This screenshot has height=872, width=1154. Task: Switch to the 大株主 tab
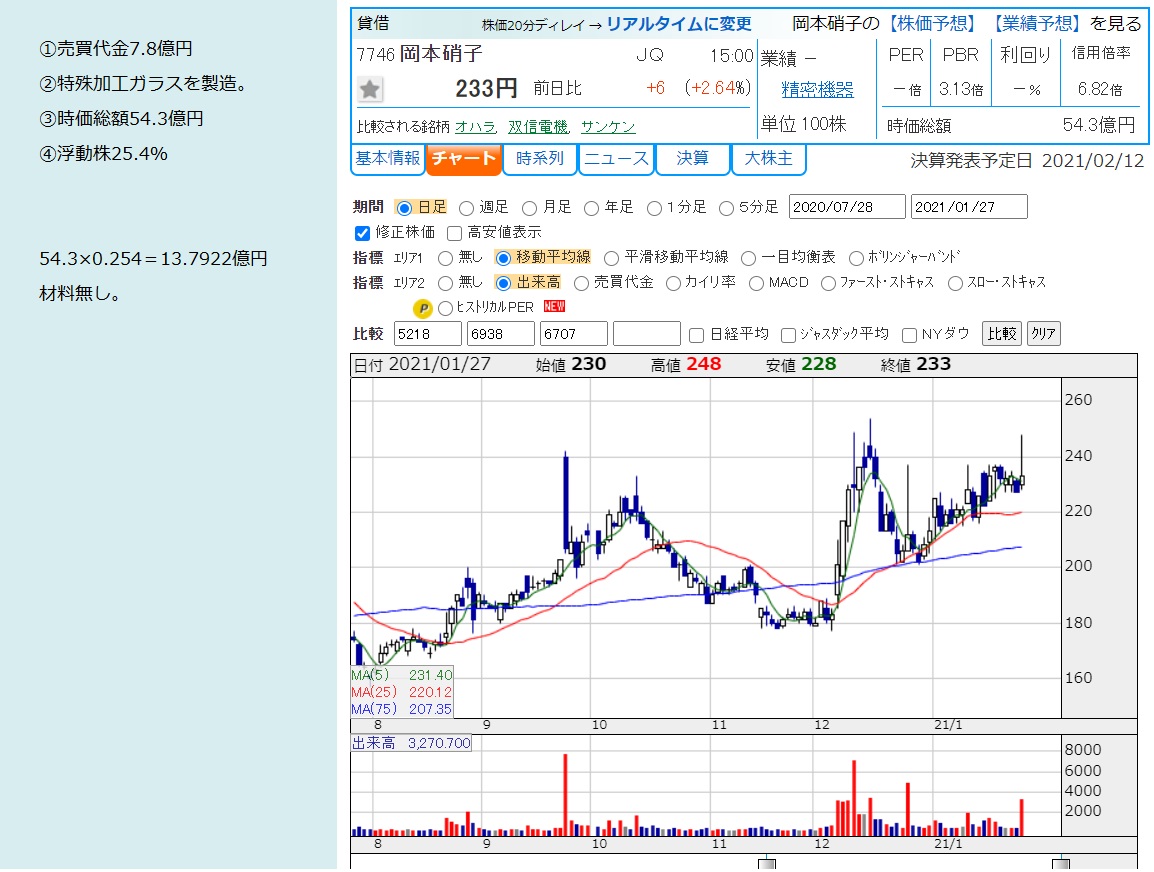(768, 159)
